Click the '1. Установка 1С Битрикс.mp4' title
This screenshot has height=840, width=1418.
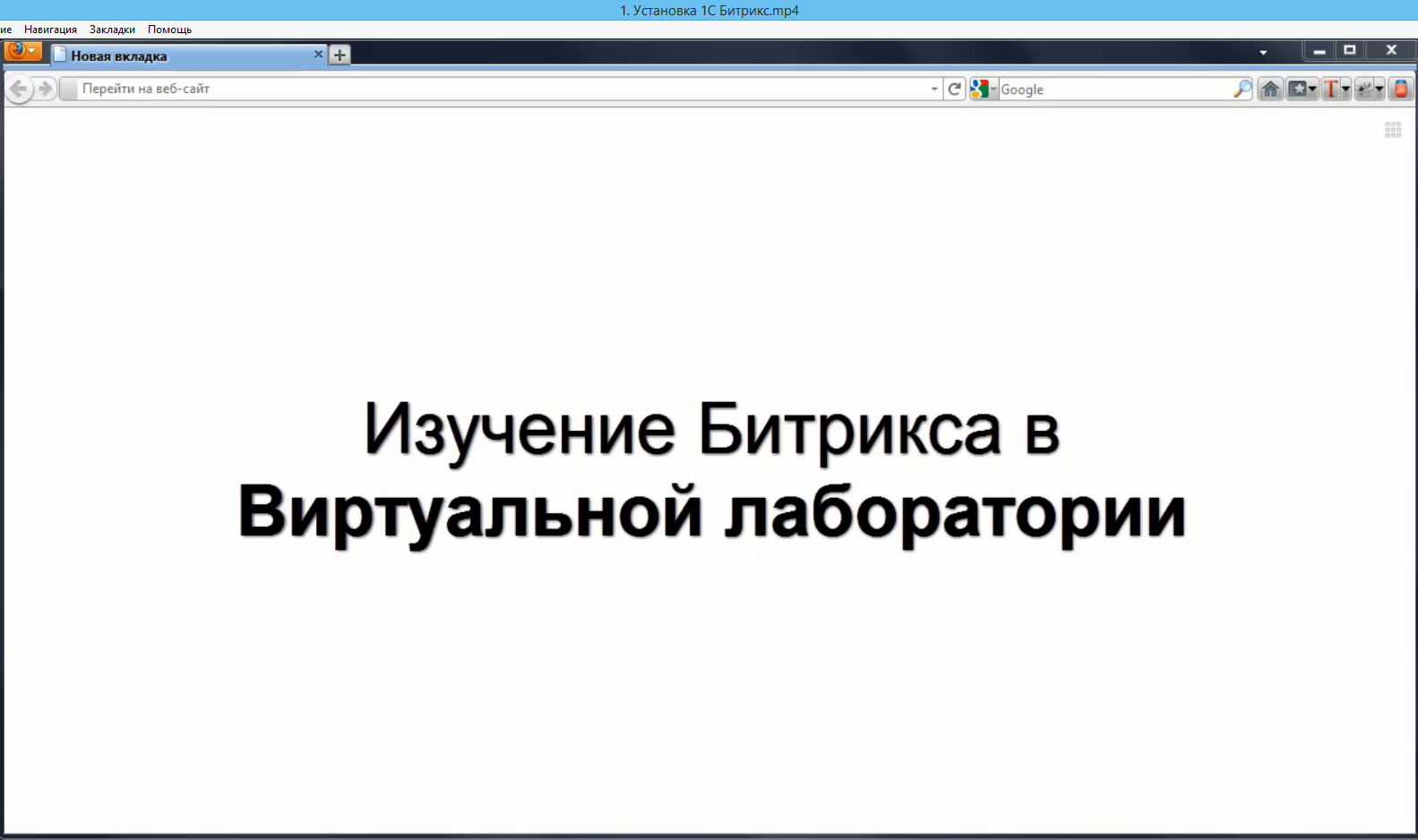click(x=709, y=11)
